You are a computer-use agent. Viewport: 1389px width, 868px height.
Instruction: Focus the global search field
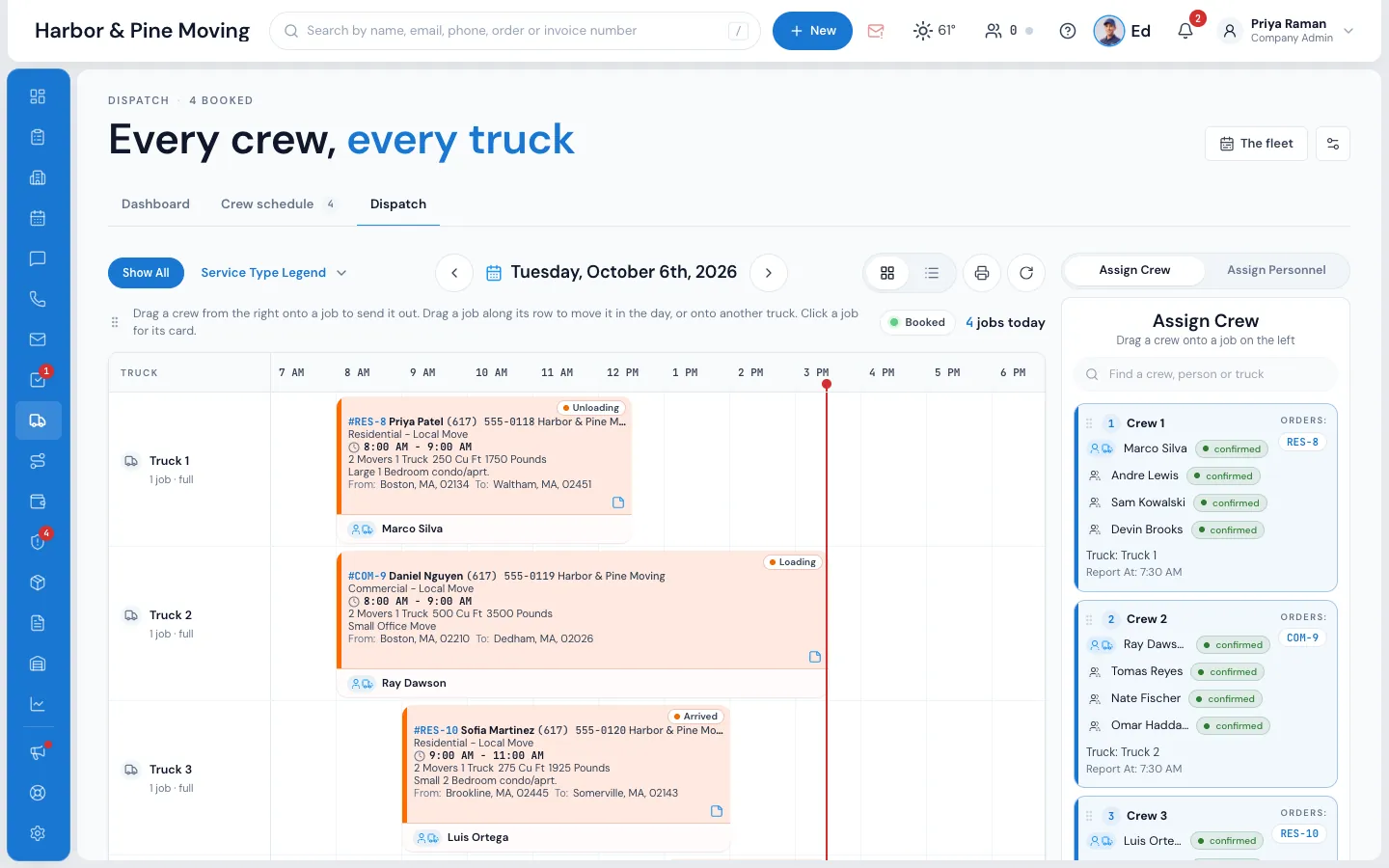coord(515,31)
